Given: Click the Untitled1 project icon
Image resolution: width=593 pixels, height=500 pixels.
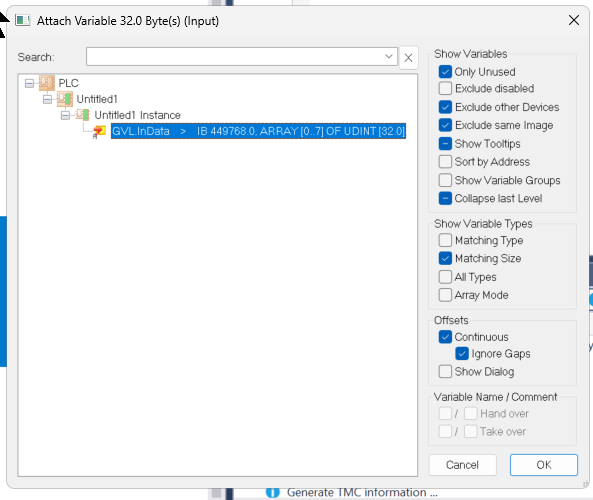Looking at the screenshot, I should [x=65, y=99].
